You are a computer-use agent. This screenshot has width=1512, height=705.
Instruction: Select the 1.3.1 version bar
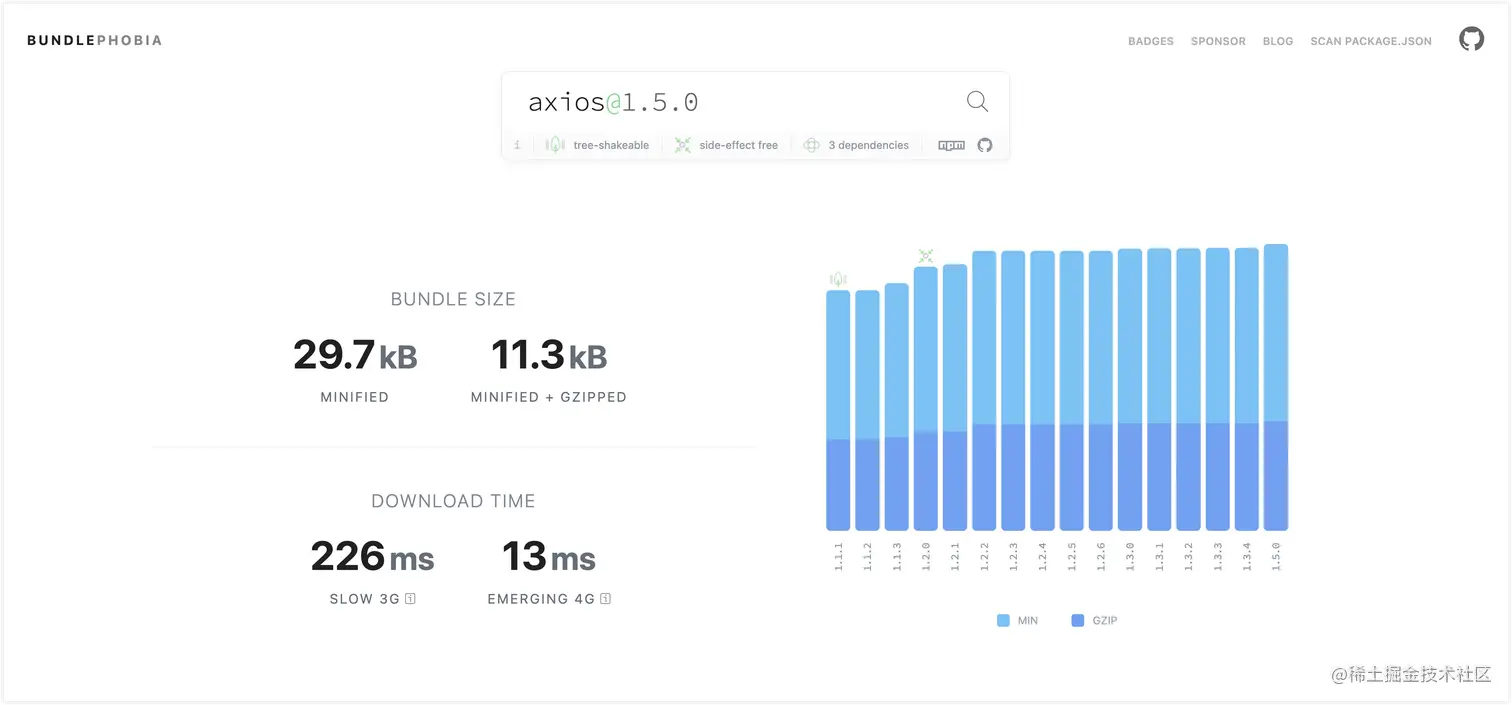click(1159, 390)
